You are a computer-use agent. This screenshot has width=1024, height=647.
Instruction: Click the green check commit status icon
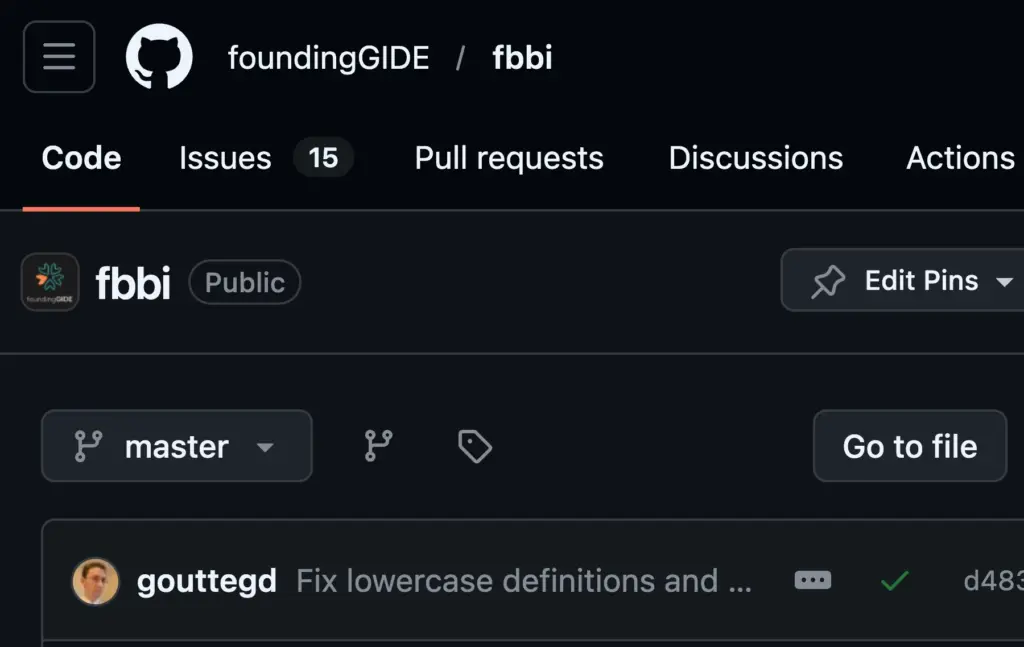click(x=893, y=581)
